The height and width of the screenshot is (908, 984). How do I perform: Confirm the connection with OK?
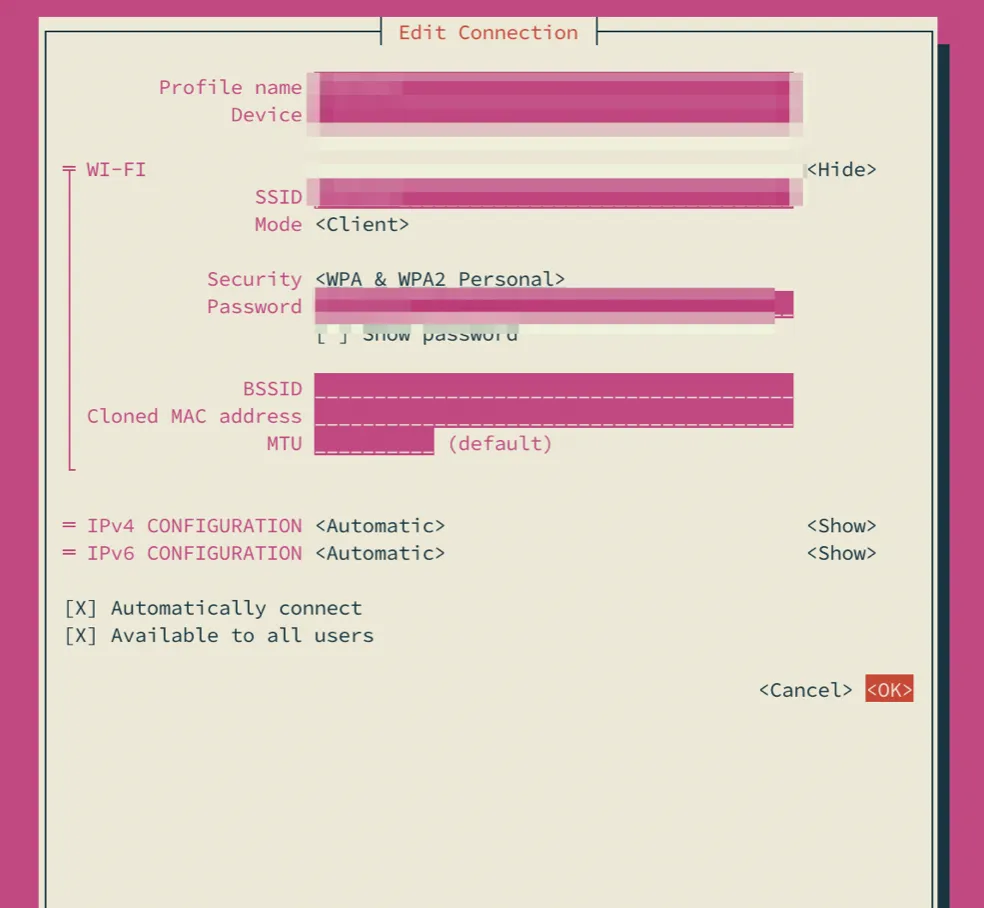889,690
